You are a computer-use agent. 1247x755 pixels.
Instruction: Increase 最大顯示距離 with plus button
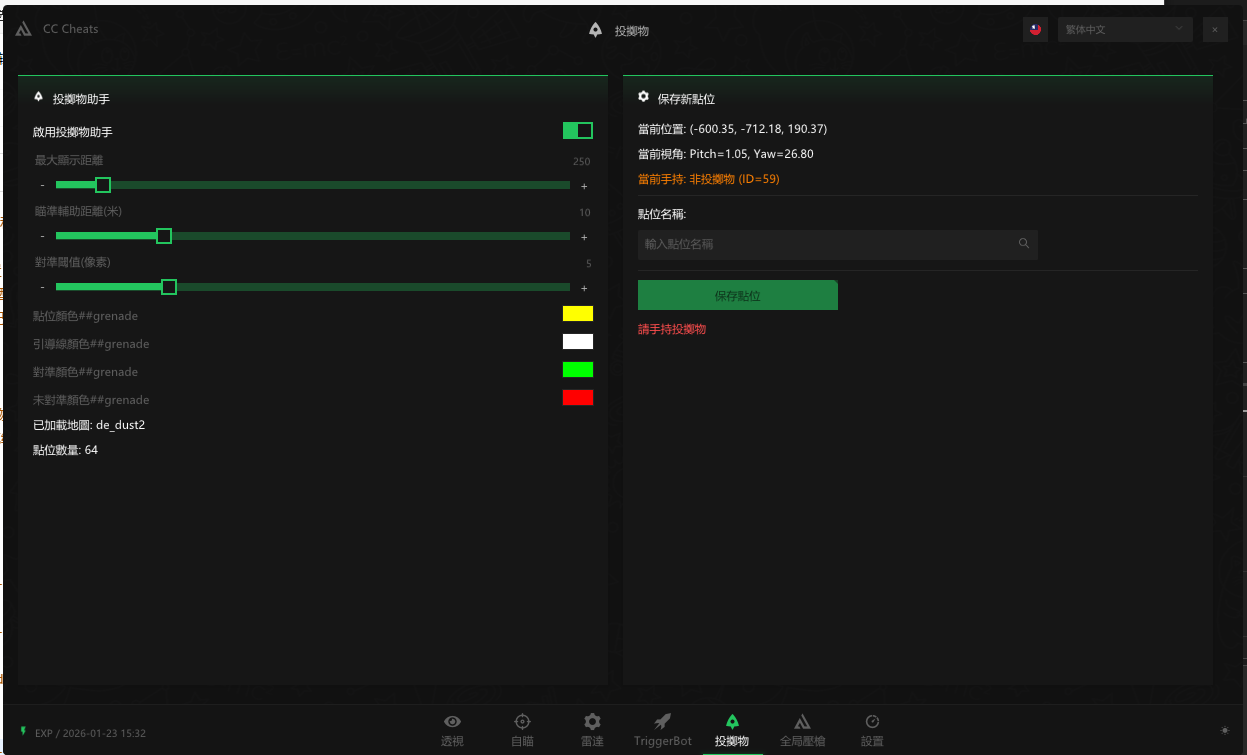pos(584,186)
